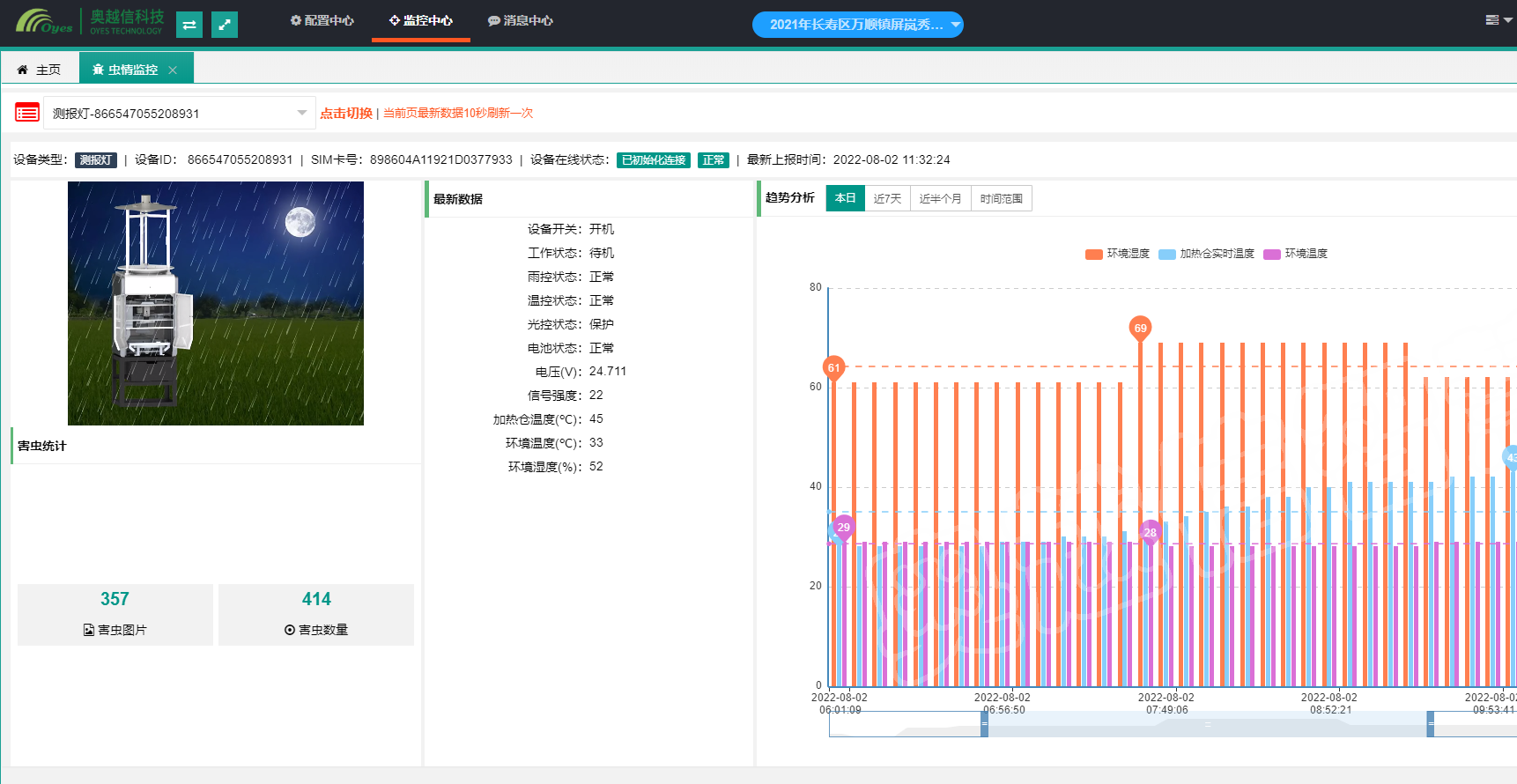Toggle 环境湿度 series in chart legend
The width and height of the screenshot is (1517, 784).
point(1118,254)
